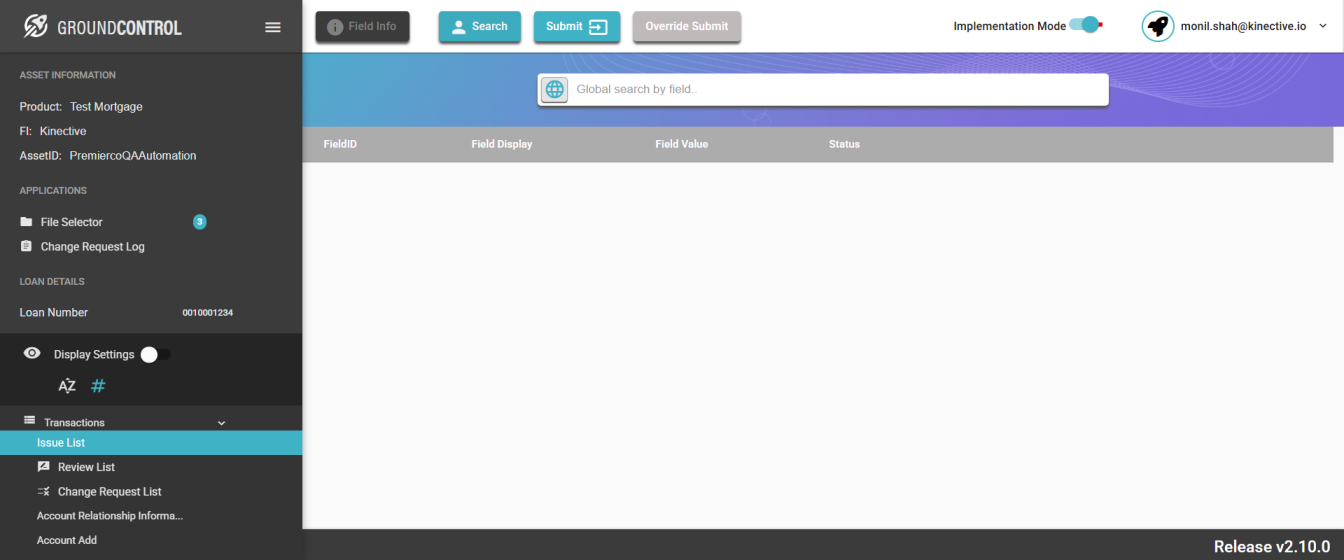Select Issue List in sidebar
Viewport: 1344px width, 560px height.
[x=151, y=443]
